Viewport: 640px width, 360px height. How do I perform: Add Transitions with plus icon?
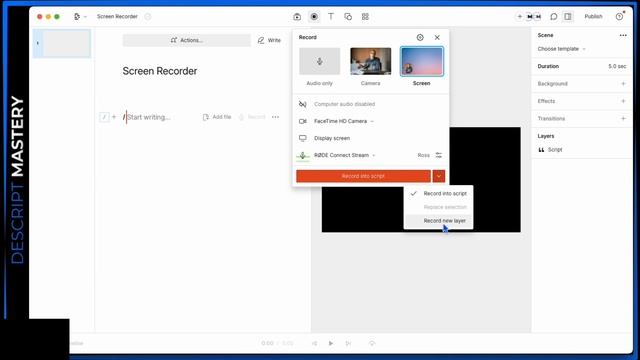(x=623, y=119)
